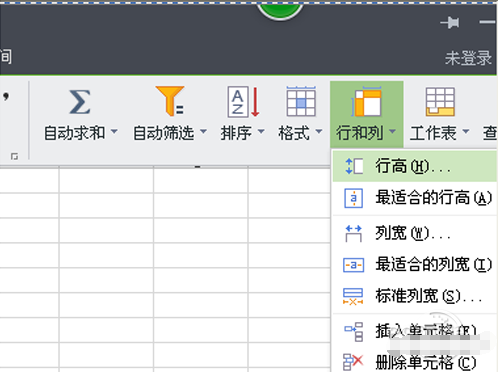Click the 自动筛选 label
Screen dimensions: 498x372
pos(164,133)
